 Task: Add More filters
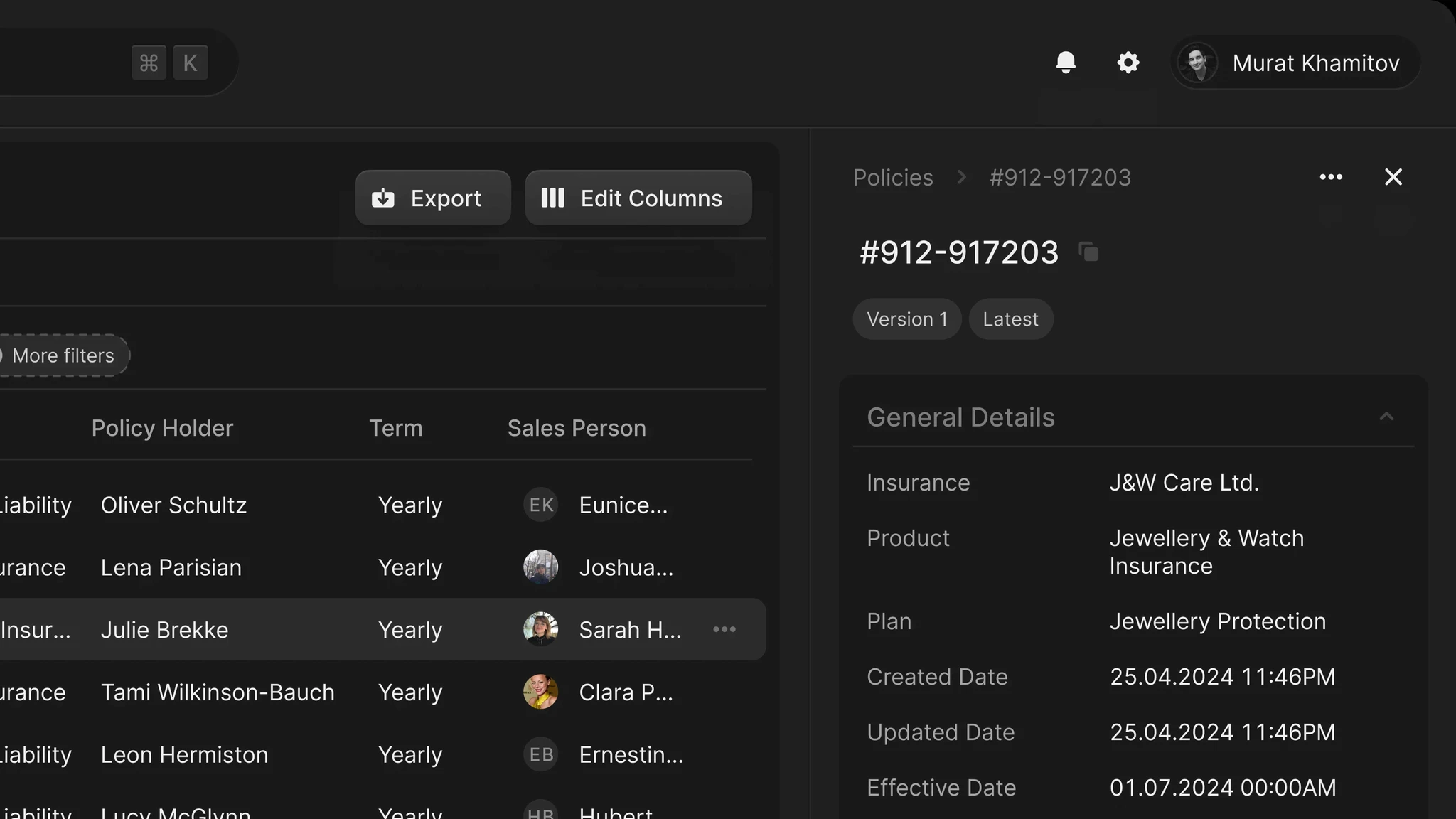click(63, 355)
